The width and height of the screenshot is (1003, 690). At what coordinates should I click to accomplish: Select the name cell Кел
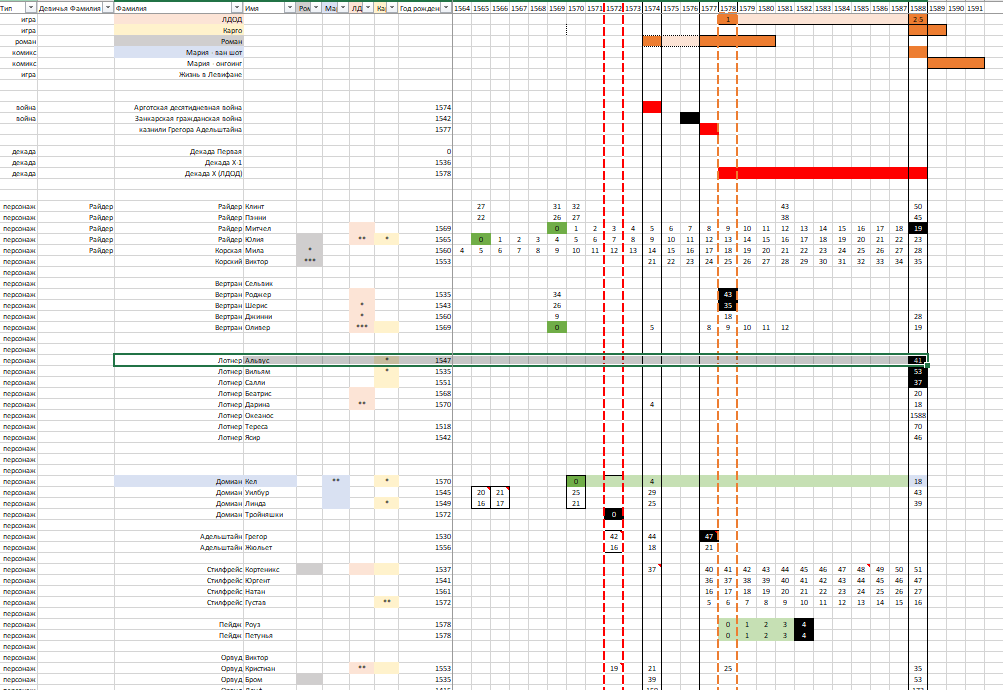click(x=270, y=482)
